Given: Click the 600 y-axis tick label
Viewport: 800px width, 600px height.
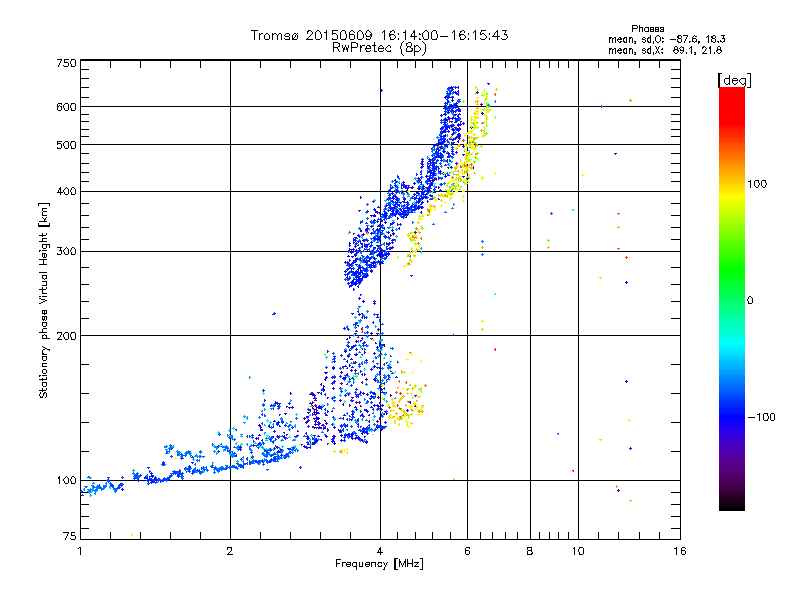Looking at the screenshot, I should (66, 107).
